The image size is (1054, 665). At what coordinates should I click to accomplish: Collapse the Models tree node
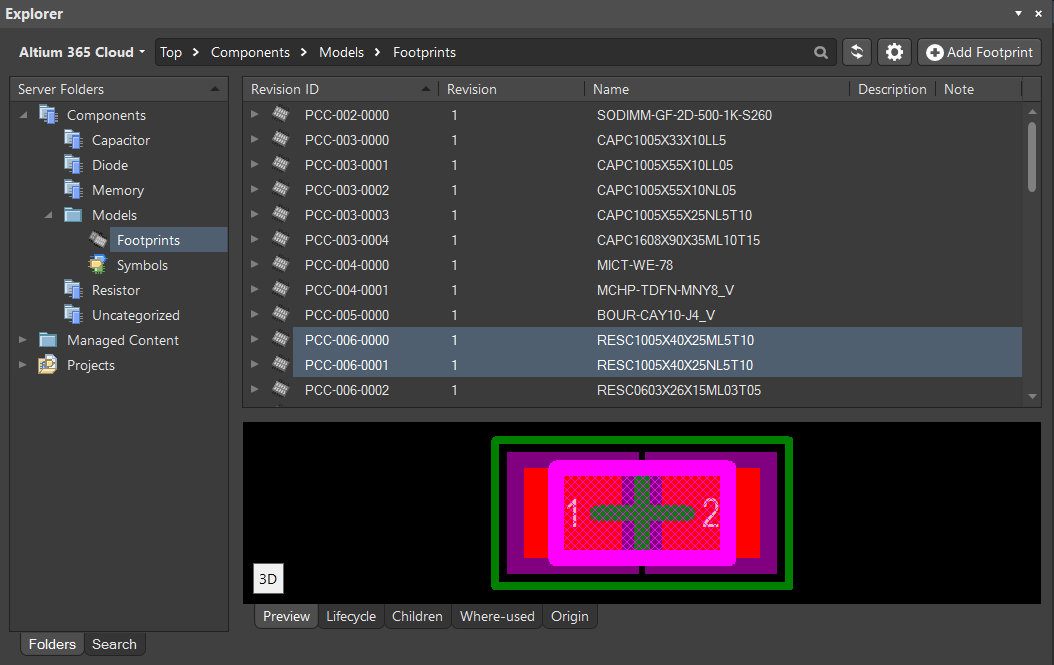pyautogui.click(x=48, y=215)
